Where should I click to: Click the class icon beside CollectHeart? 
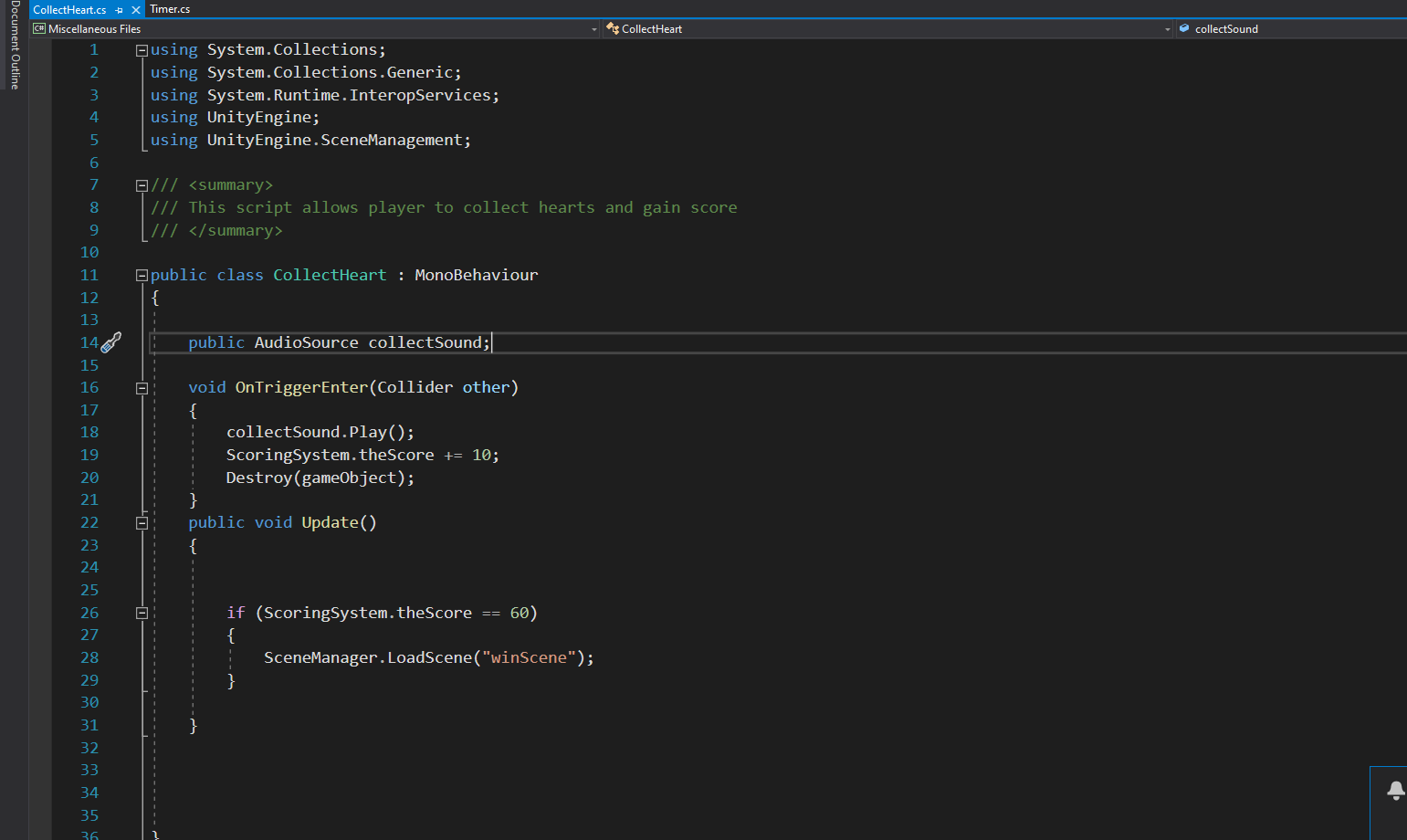click(x=613, y=29)
